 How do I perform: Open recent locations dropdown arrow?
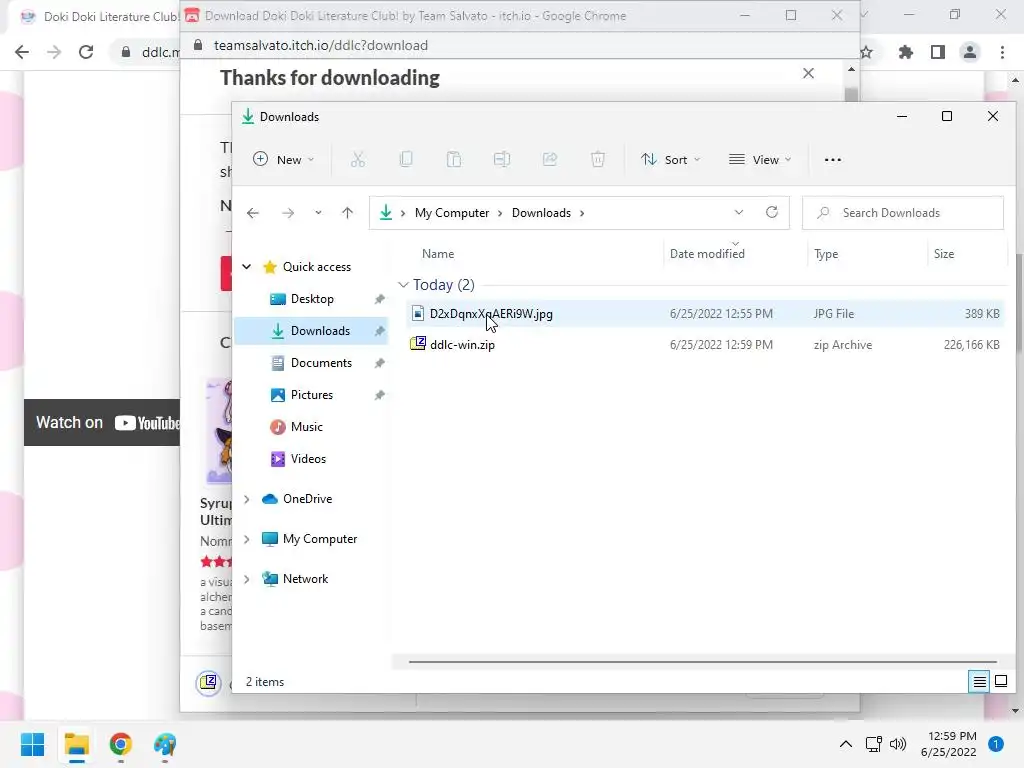click(x=318, y=213)
